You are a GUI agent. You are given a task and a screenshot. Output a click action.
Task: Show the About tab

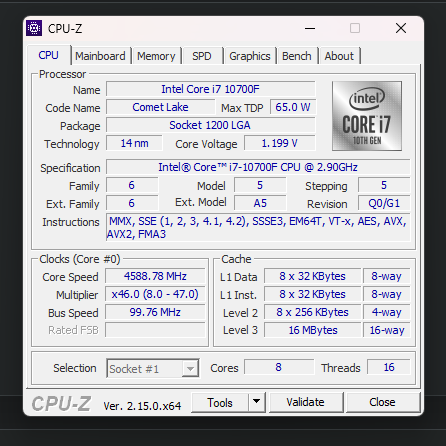click(339, 56)
